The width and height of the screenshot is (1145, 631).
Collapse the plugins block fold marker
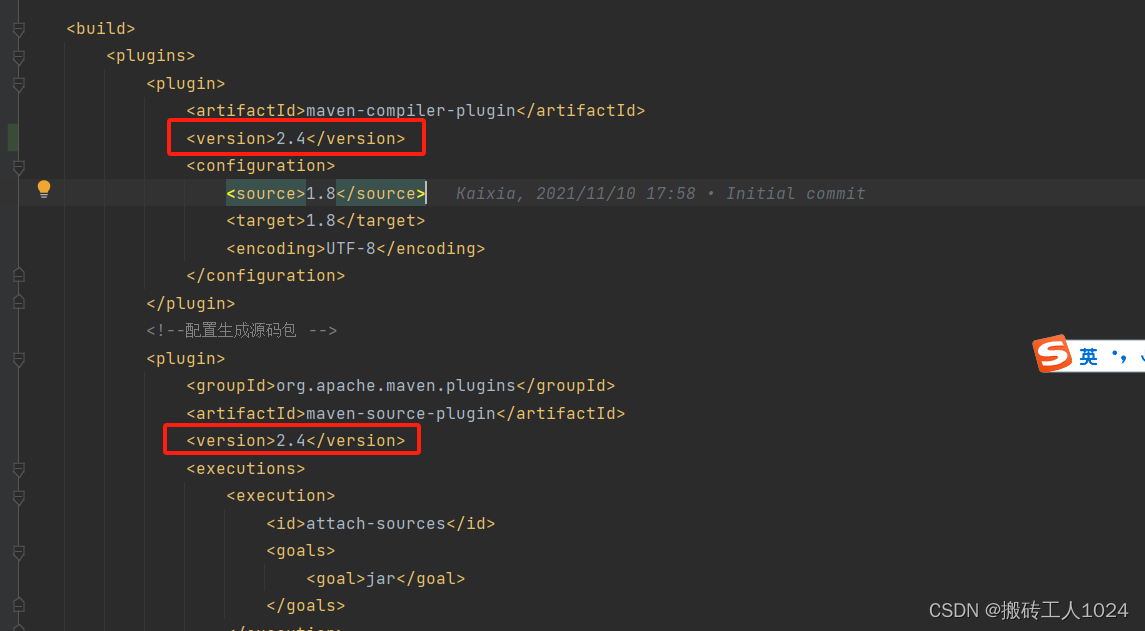point(18,55)
